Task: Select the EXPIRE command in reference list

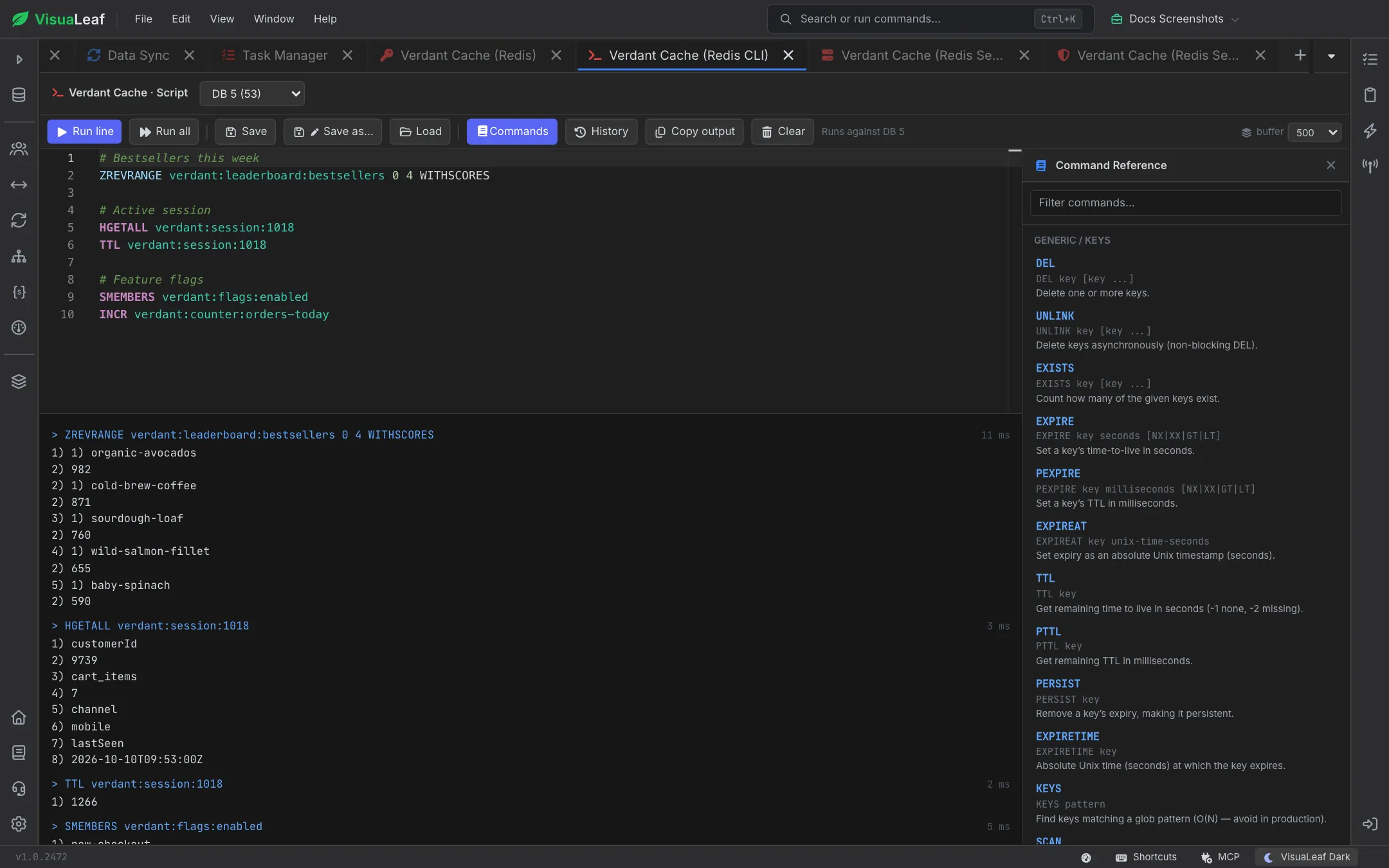Action: pyautogui.click(x=1055, y=421)
